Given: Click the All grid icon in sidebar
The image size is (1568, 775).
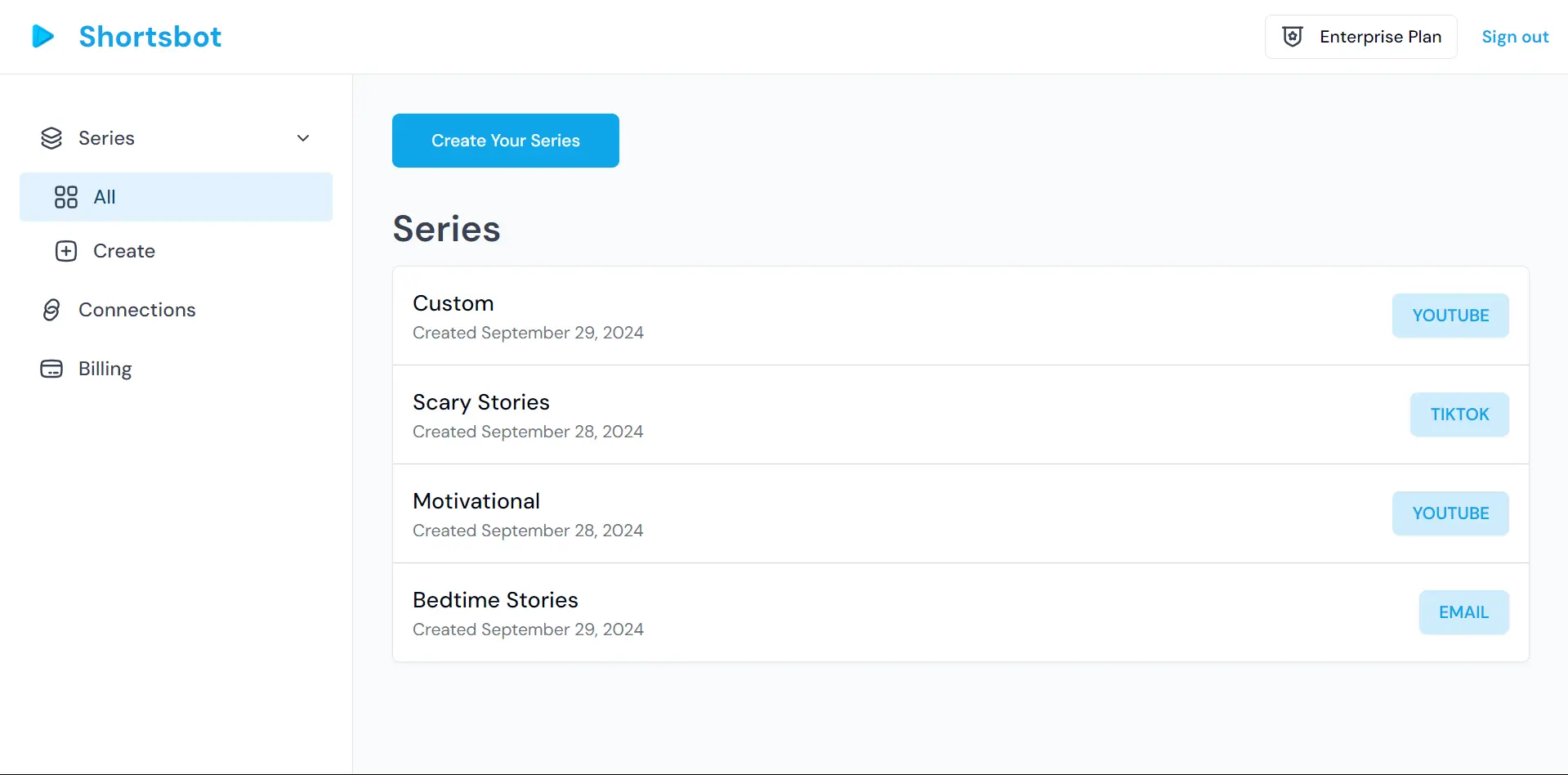Looking at the screenshot, I should point(66,197).
